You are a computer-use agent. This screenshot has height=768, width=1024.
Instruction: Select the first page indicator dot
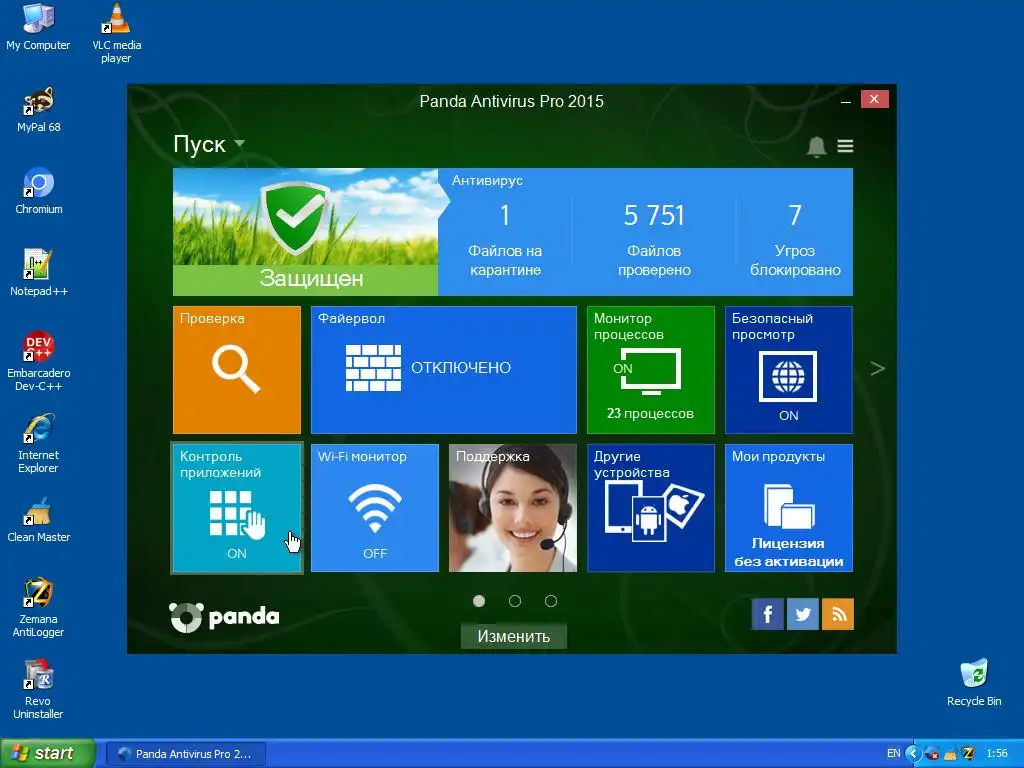point(479,601)
